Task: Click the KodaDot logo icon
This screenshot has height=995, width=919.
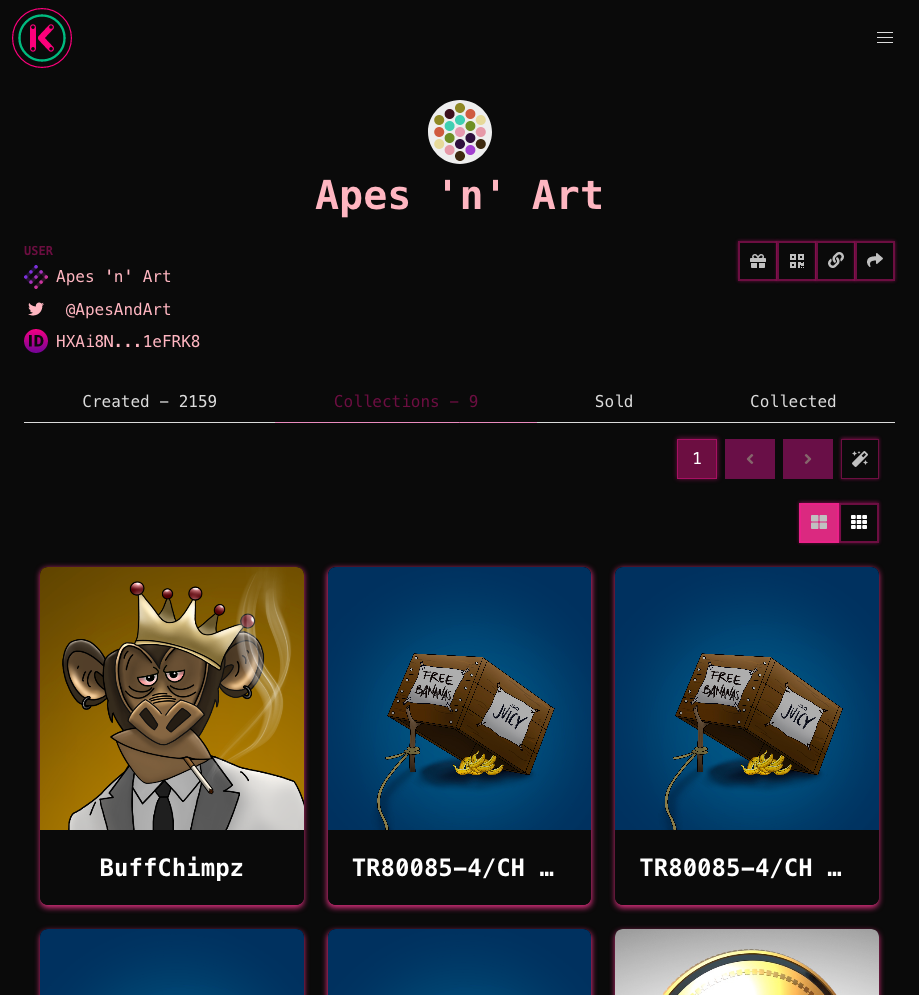Action: pyautogui.click(x=42, y=38)
